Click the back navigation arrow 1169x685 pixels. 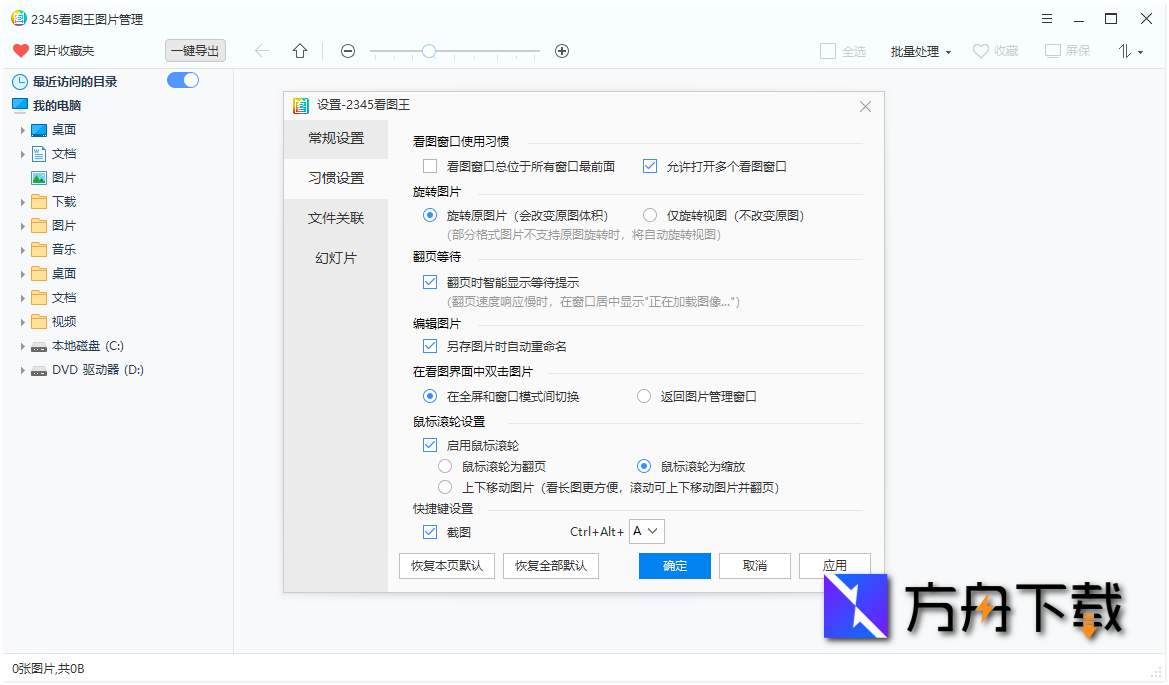(261, 50)
